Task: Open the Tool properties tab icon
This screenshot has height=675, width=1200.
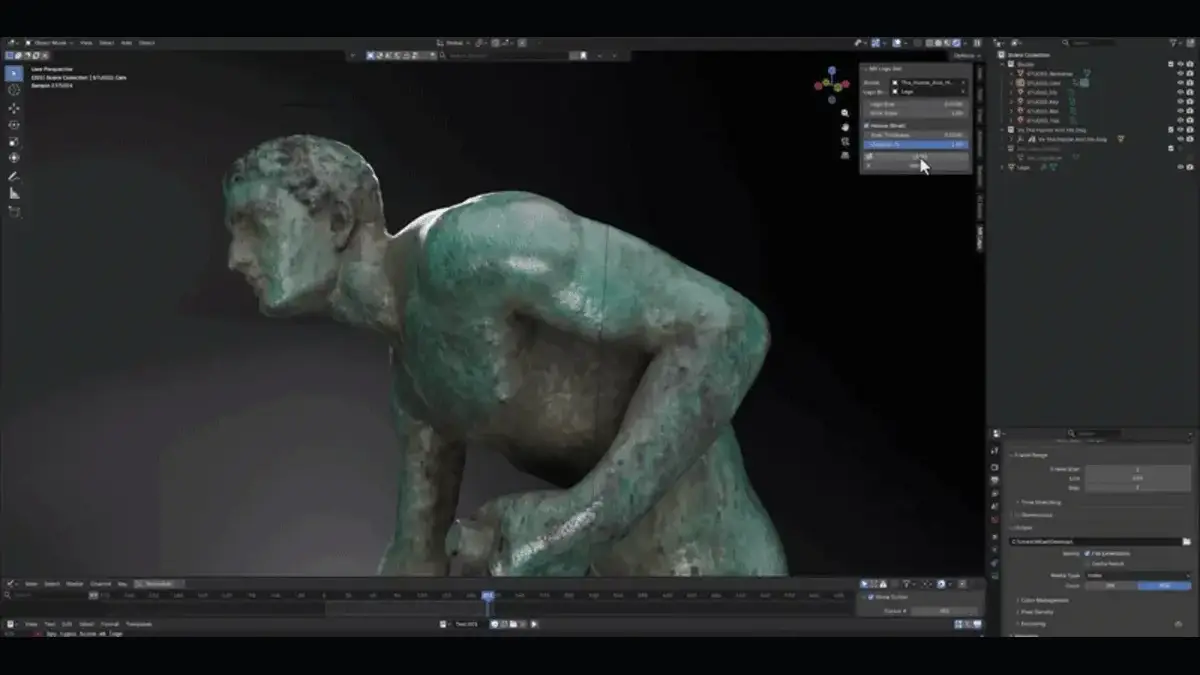Action: click(995, 451)
